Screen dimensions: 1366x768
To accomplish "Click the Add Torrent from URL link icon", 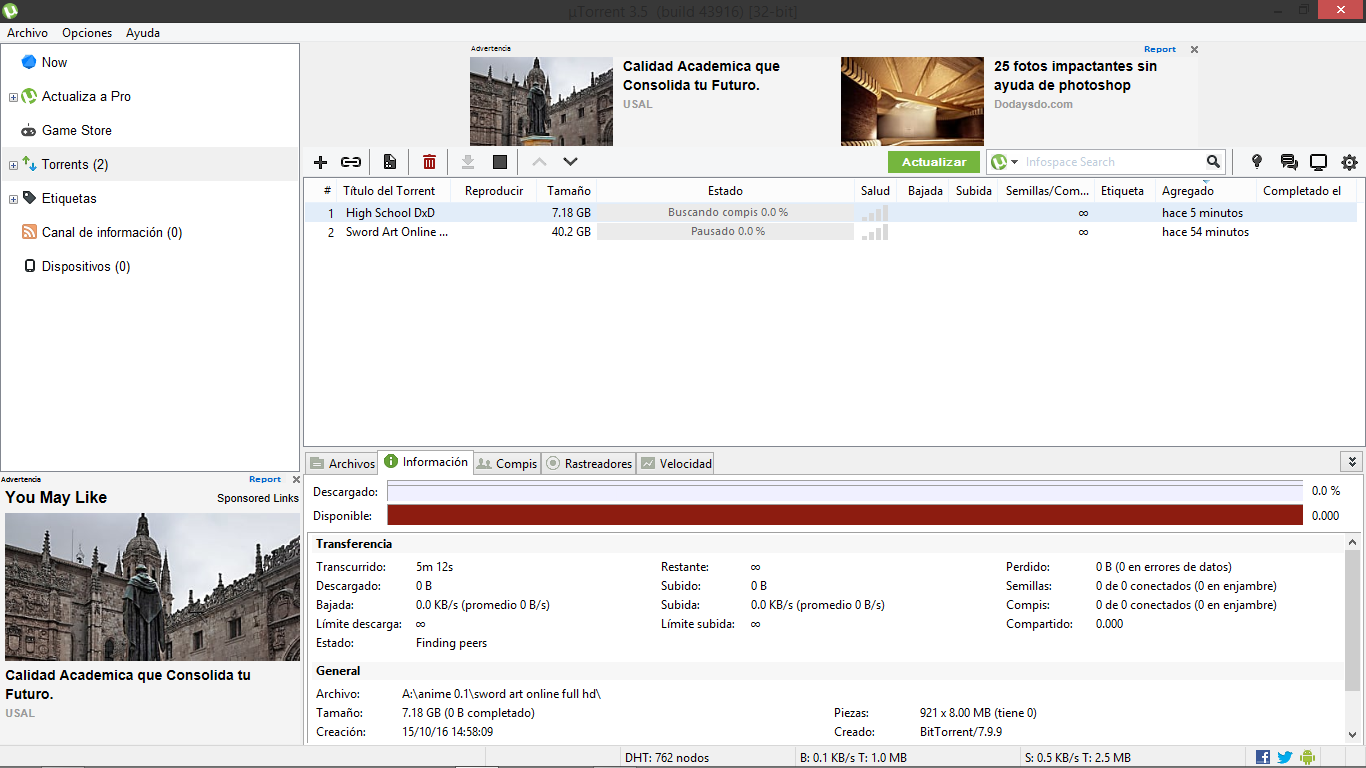I will coord(351,162).
